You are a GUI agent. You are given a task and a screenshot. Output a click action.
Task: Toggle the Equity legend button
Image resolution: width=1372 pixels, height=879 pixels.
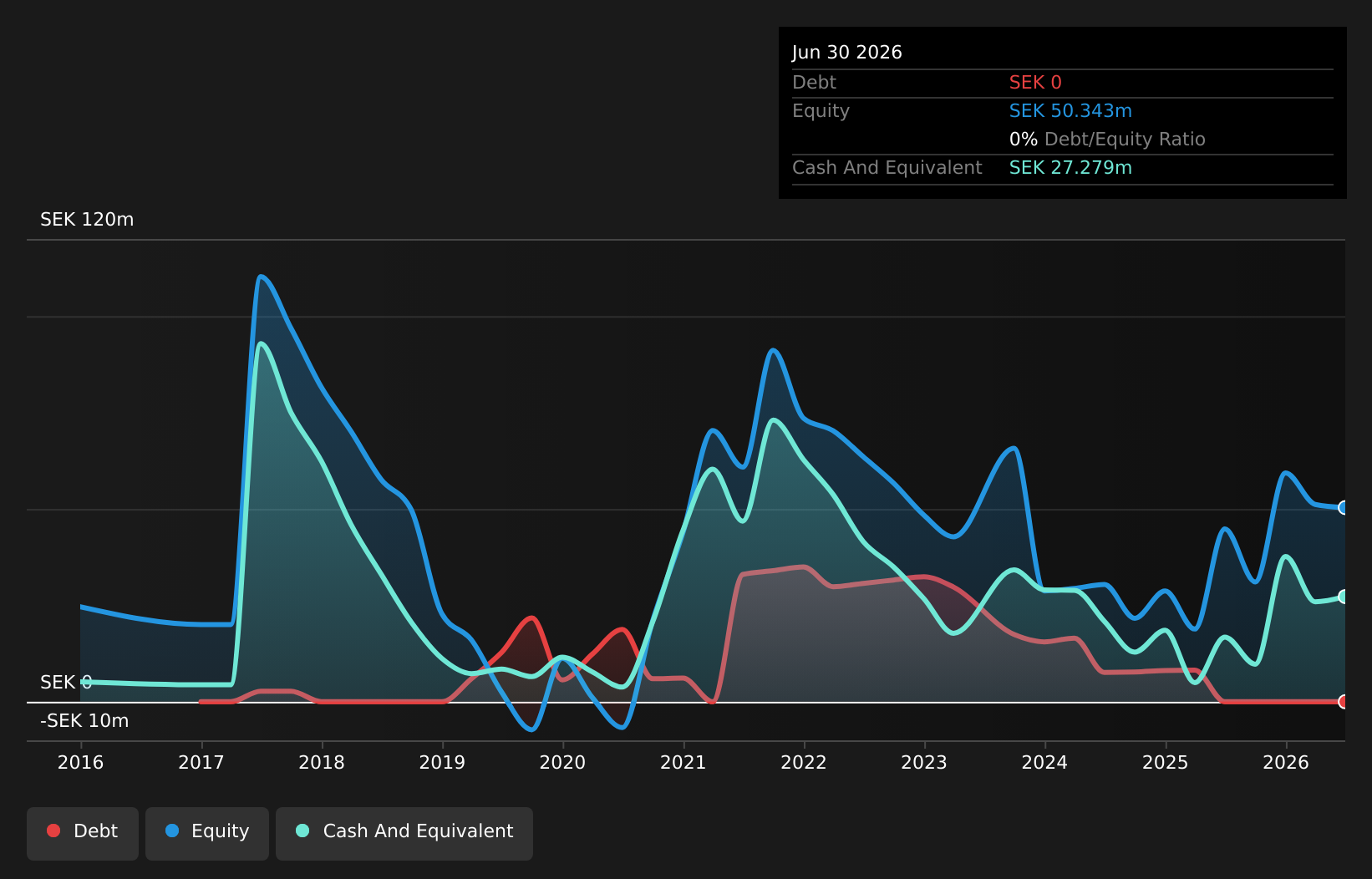pos(207,833)
